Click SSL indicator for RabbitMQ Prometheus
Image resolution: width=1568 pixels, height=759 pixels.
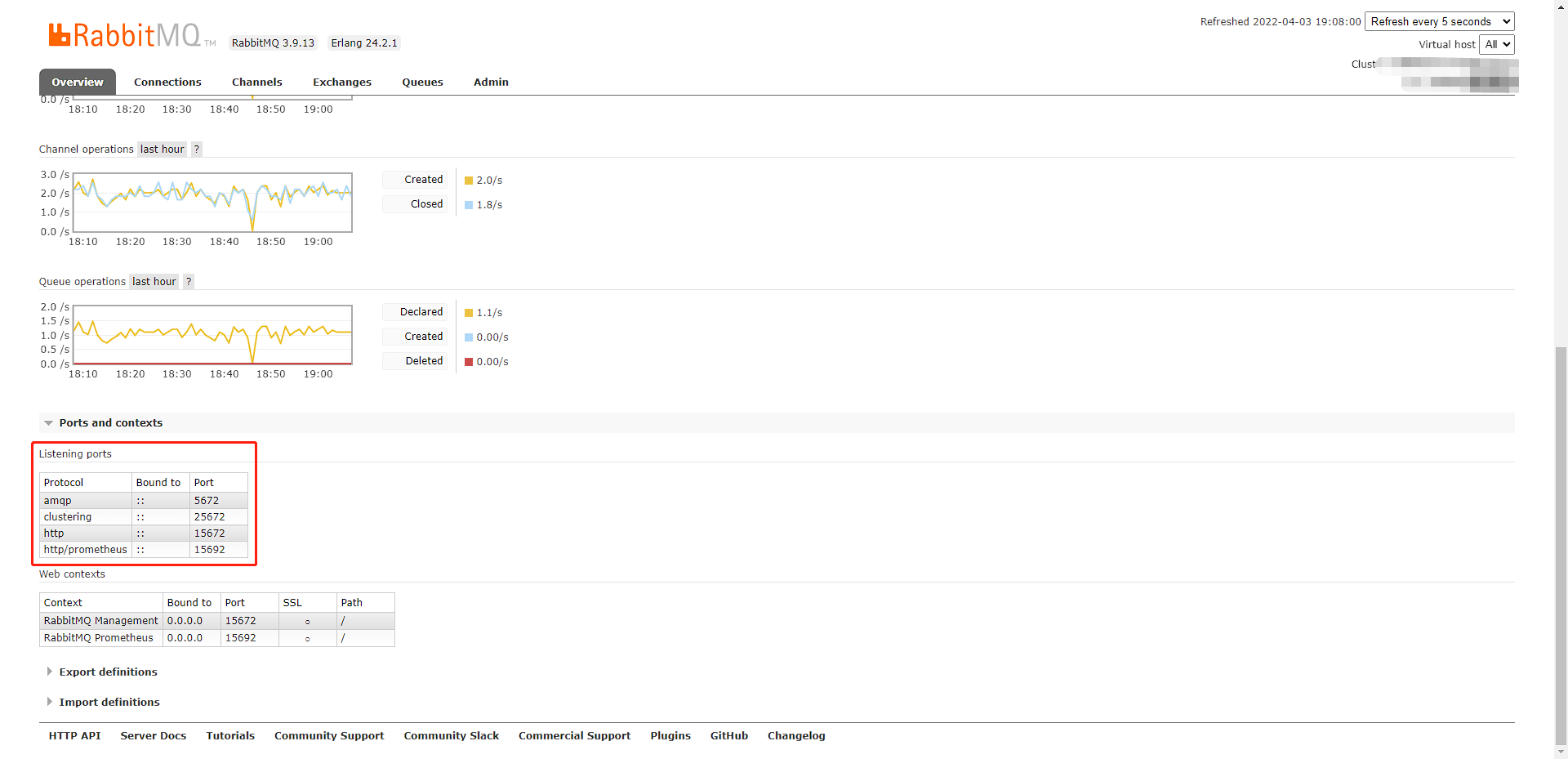(x=308, y=639)
